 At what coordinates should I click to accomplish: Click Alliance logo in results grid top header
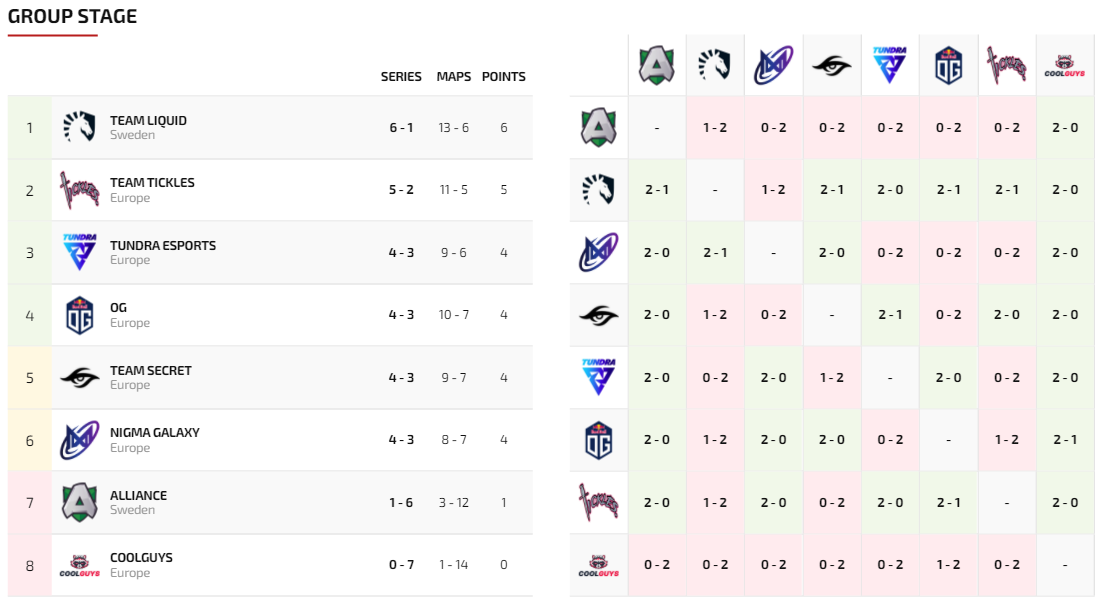pyautogui.click(x=657, y=65)
